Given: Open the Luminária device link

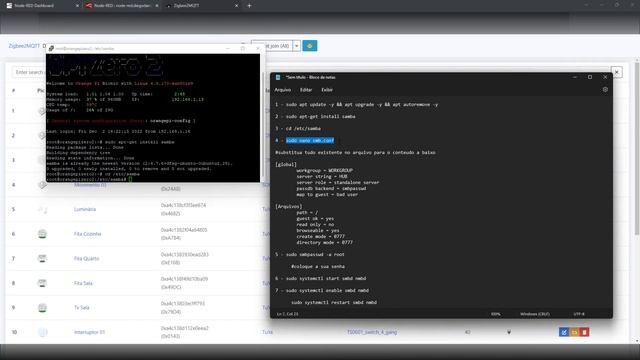Looking at the screenshot, I should [x=85, y=209].
